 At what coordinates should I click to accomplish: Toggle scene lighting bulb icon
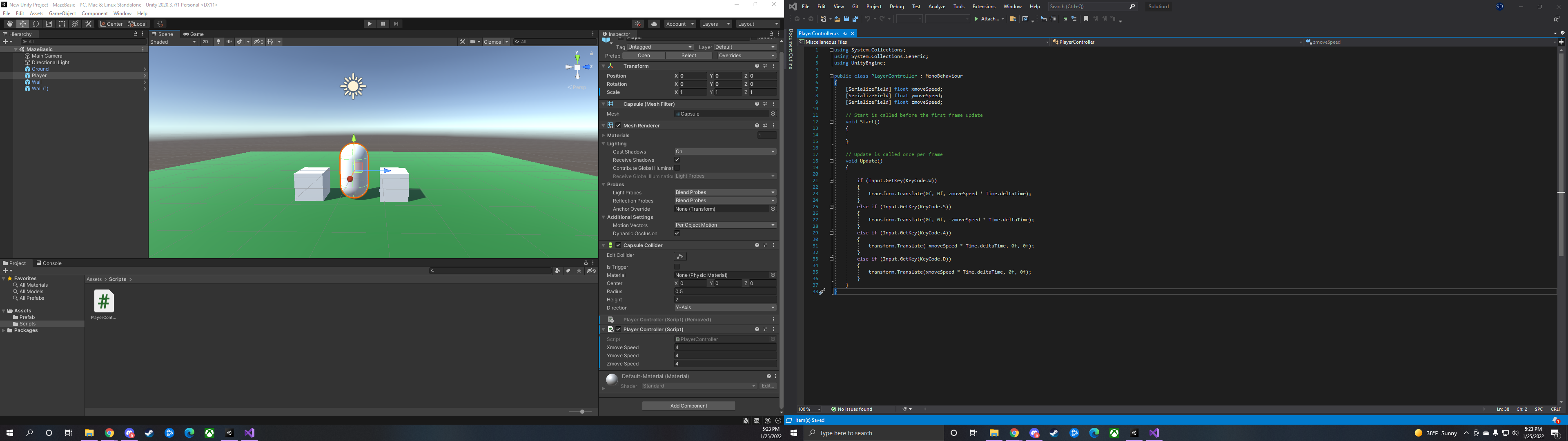tap(218, 42)
